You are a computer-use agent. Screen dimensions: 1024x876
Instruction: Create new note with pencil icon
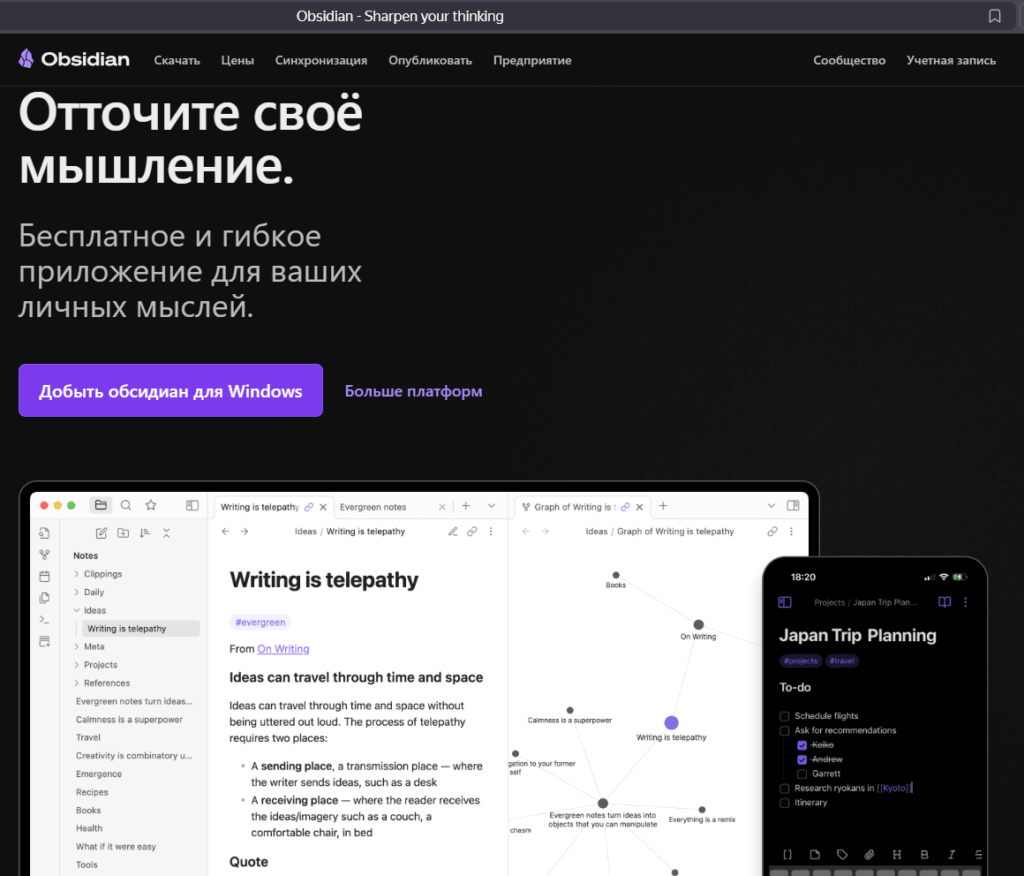click(x=101, y=533)
